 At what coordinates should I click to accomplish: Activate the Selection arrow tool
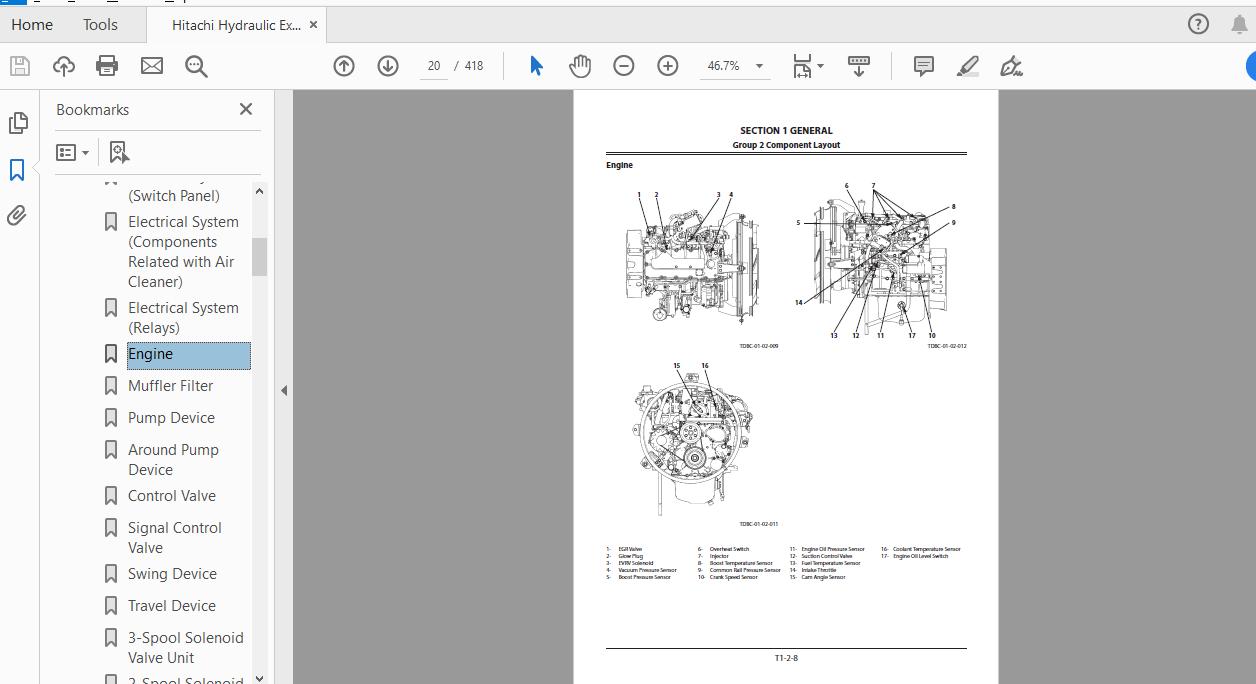coord(536,66)
